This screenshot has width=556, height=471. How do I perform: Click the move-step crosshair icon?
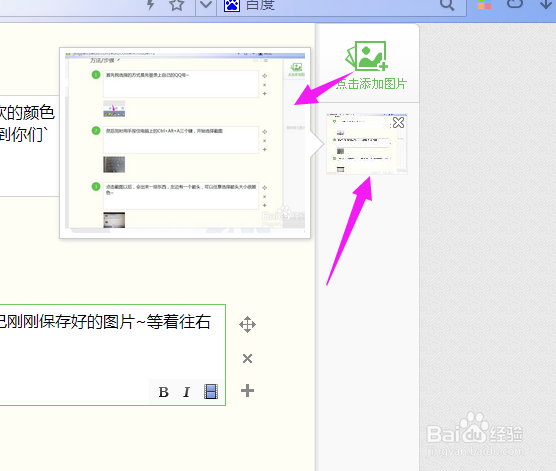coord(247,325)
